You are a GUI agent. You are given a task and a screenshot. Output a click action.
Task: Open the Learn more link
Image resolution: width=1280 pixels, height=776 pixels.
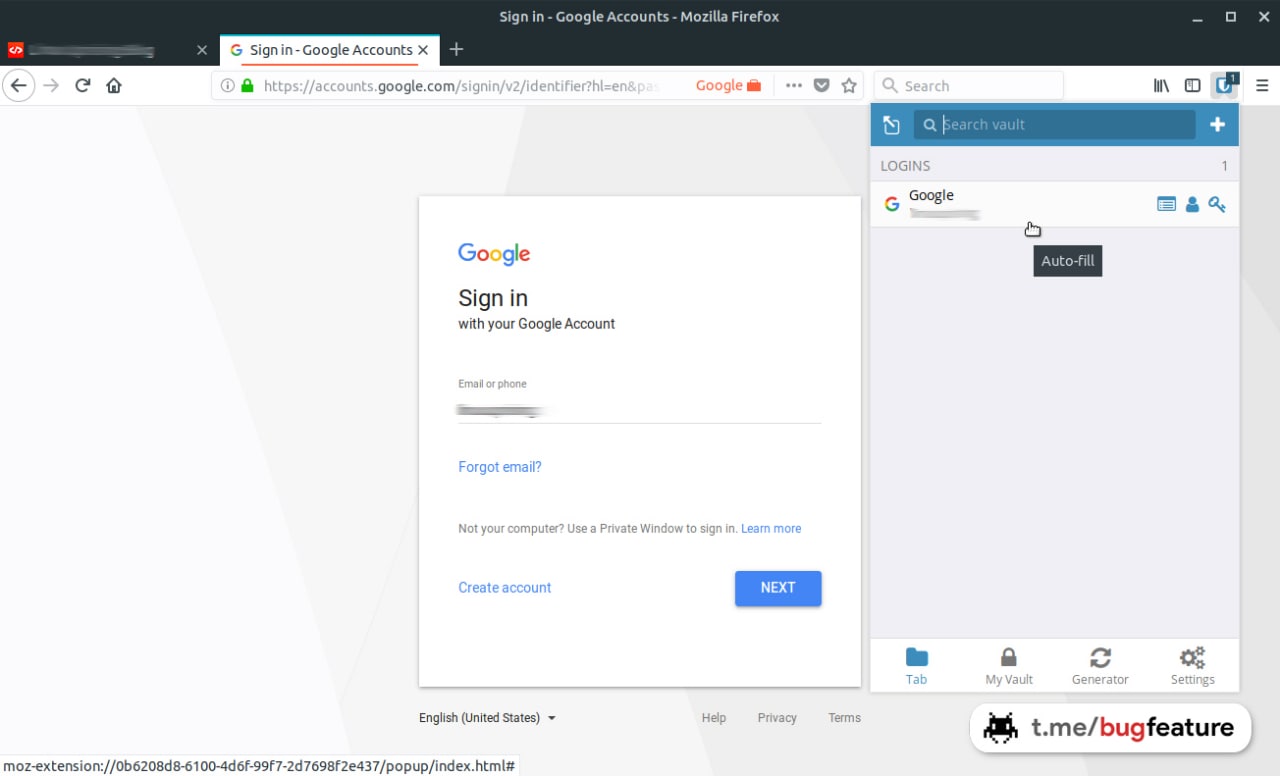tap(771, 528)
